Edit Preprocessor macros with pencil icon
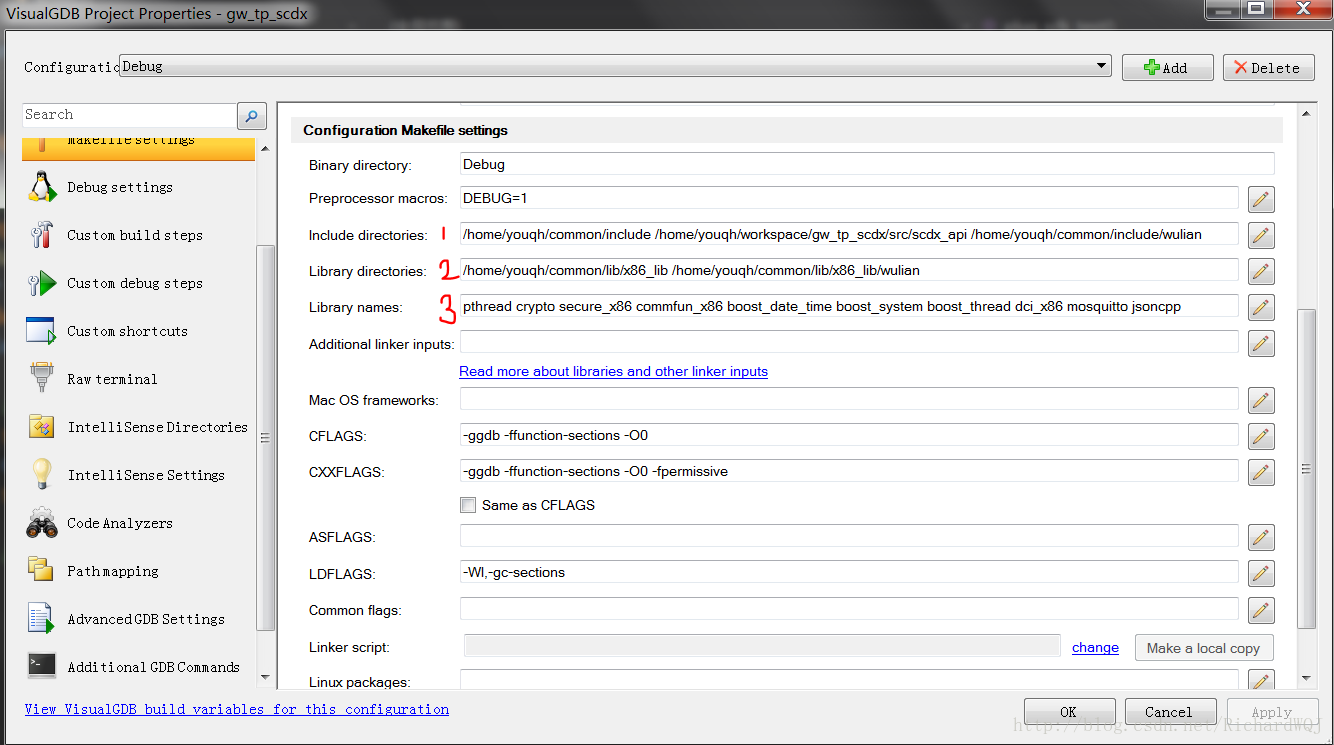 (1261, 199)
